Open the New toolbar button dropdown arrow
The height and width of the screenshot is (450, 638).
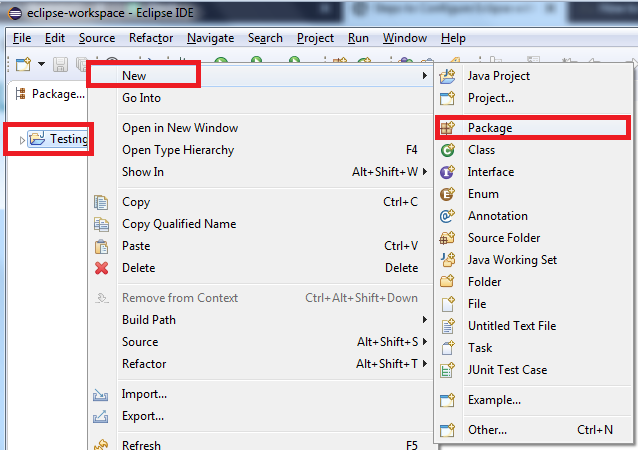tap(41, 65)
